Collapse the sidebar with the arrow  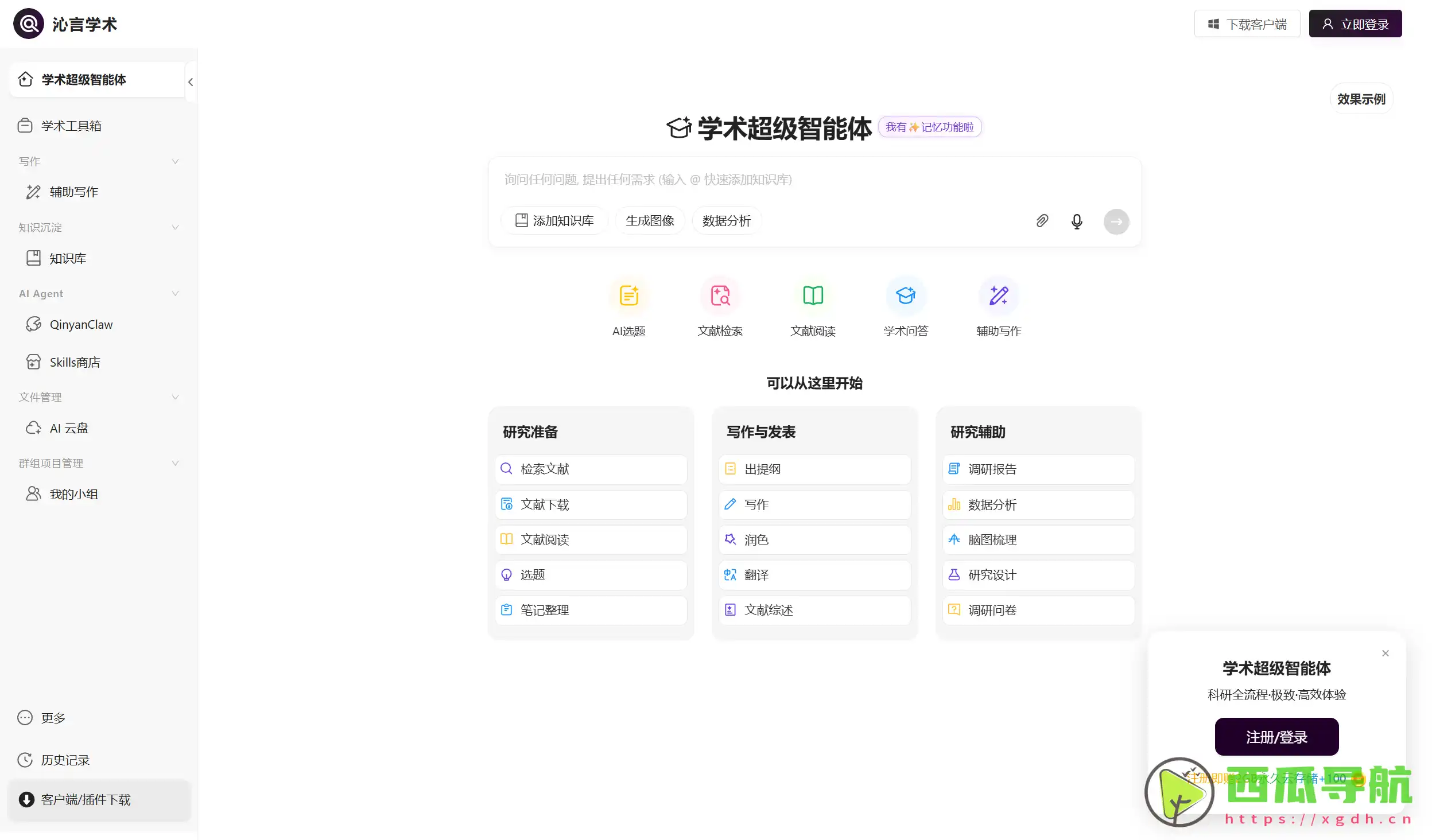pos(191,81)
